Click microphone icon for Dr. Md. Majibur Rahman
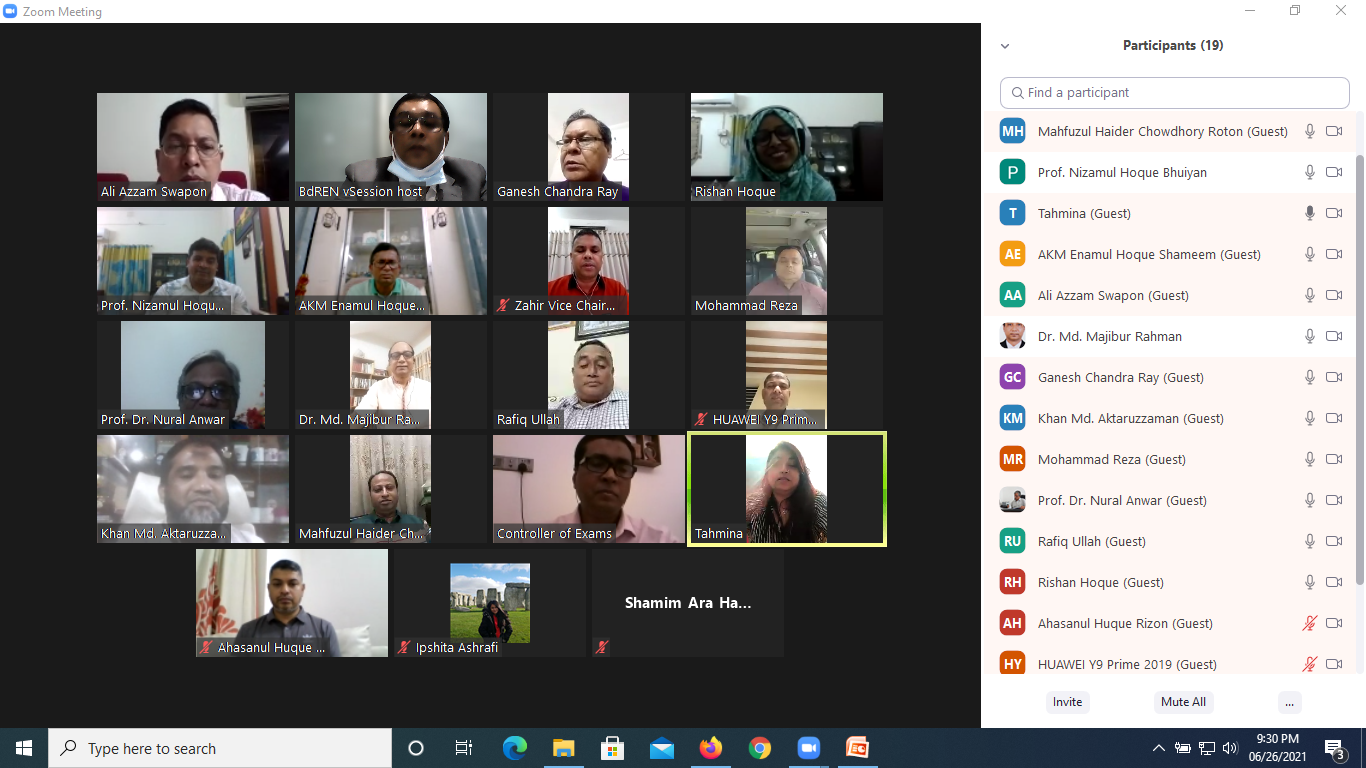The image size is (1366, 768). point(1309,336)
